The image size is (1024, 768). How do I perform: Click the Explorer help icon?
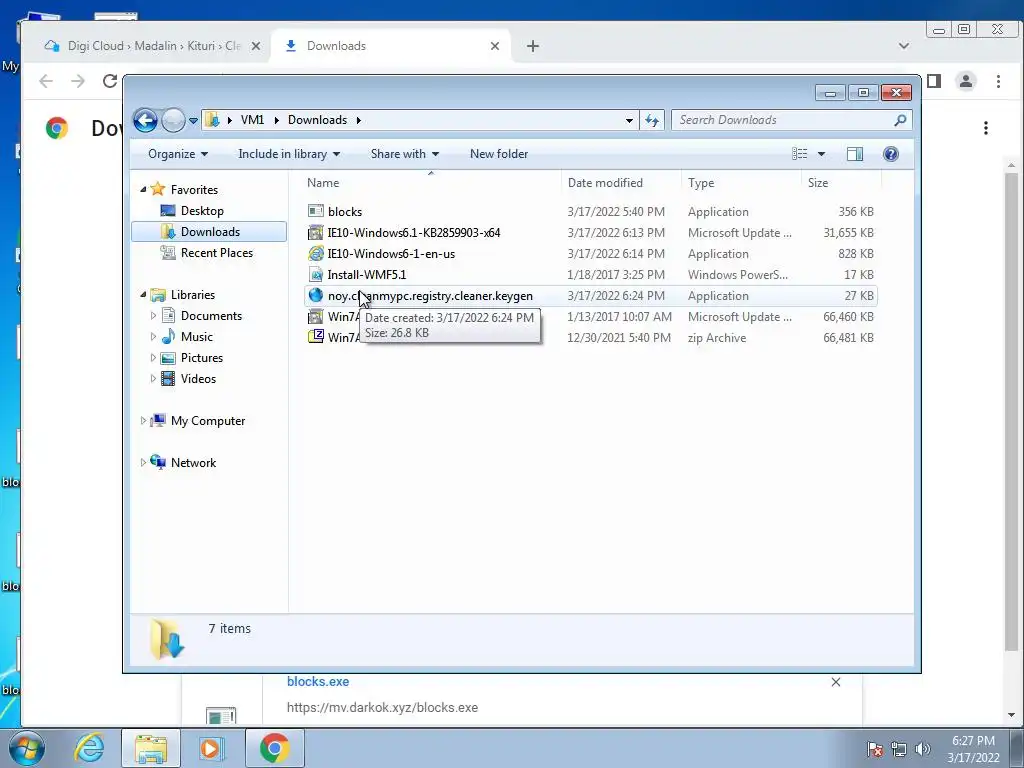pos(891,154)
